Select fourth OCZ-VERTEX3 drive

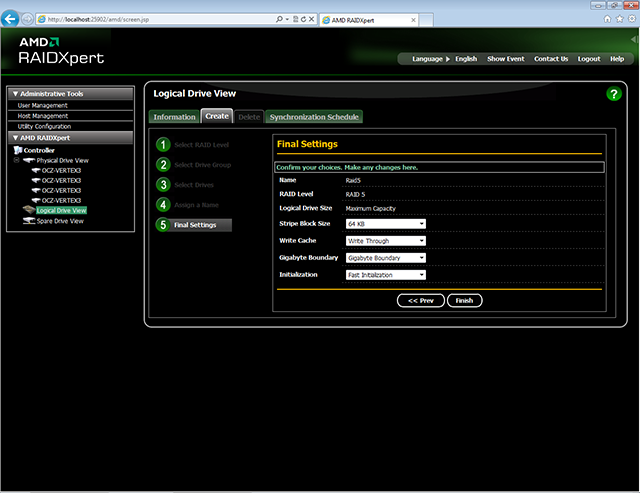click(61, 200)
